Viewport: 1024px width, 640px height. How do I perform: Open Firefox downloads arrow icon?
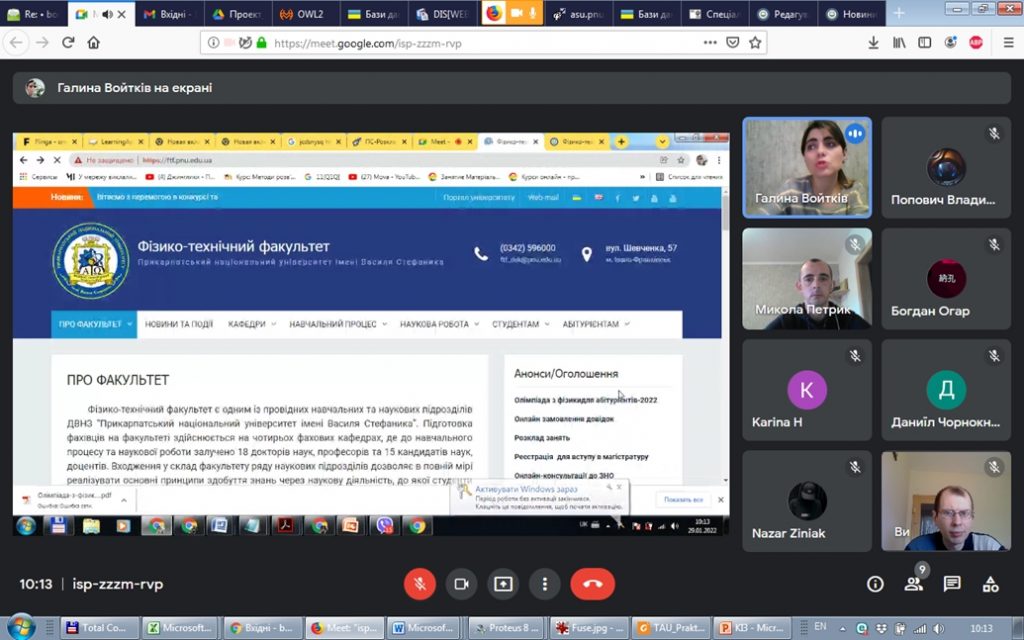click(x=873, y=43)
